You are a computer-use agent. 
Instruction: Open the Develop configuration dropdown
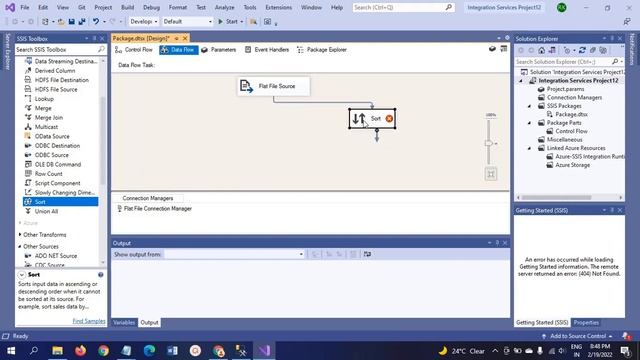[x=143, y=22]
